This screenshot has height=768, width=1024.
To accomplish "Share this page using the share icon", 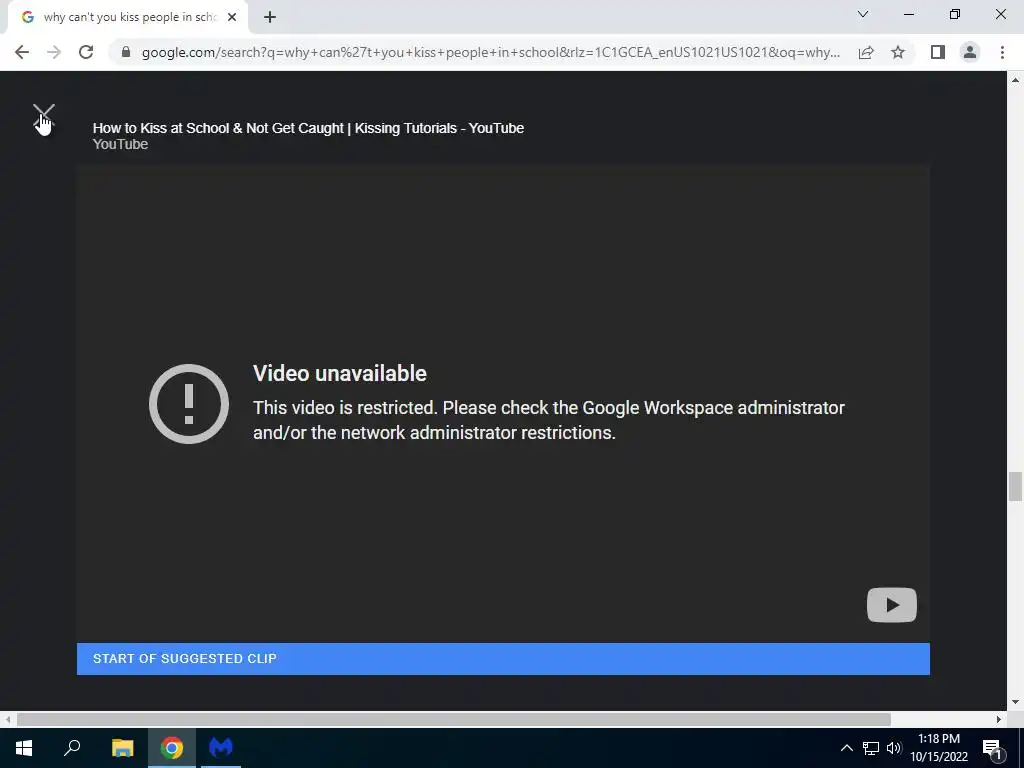I will 866,52.
